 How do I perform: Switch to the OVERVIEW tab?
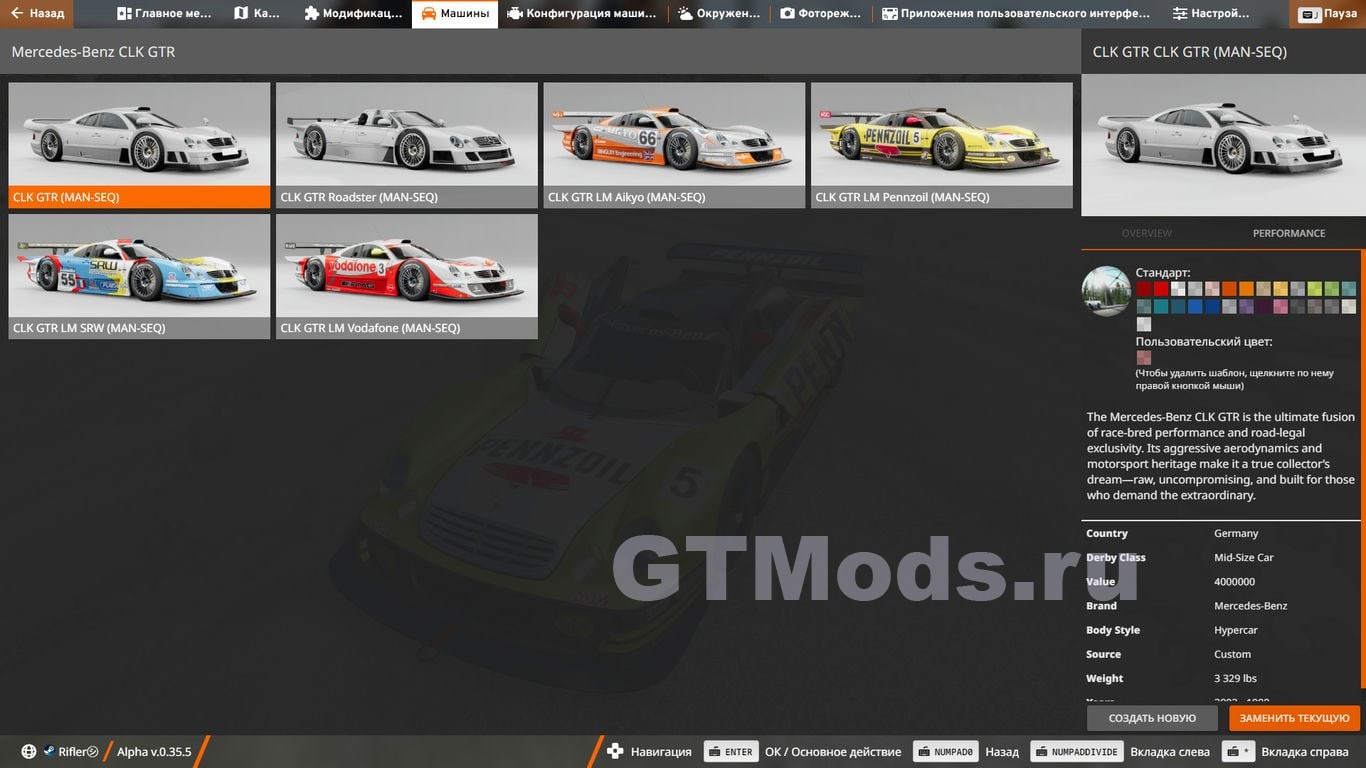point(1146,233)
